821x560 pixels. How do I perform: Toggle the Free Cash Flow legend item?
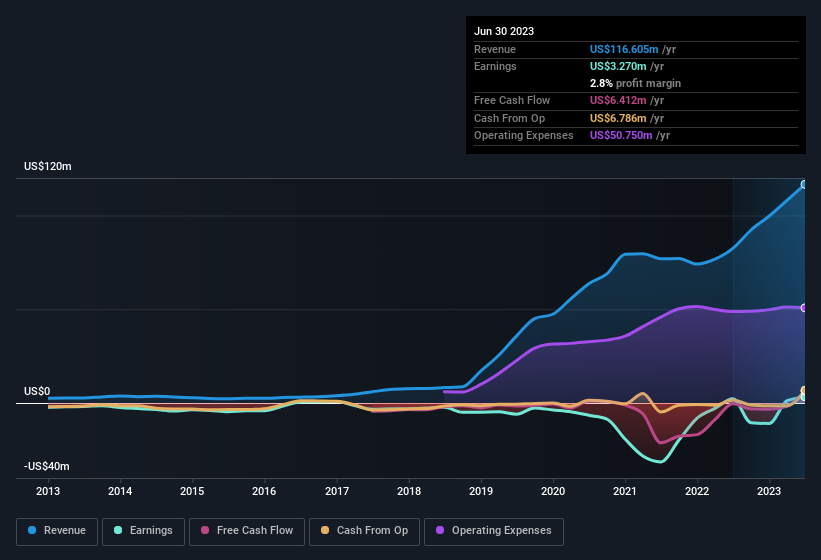249,531
